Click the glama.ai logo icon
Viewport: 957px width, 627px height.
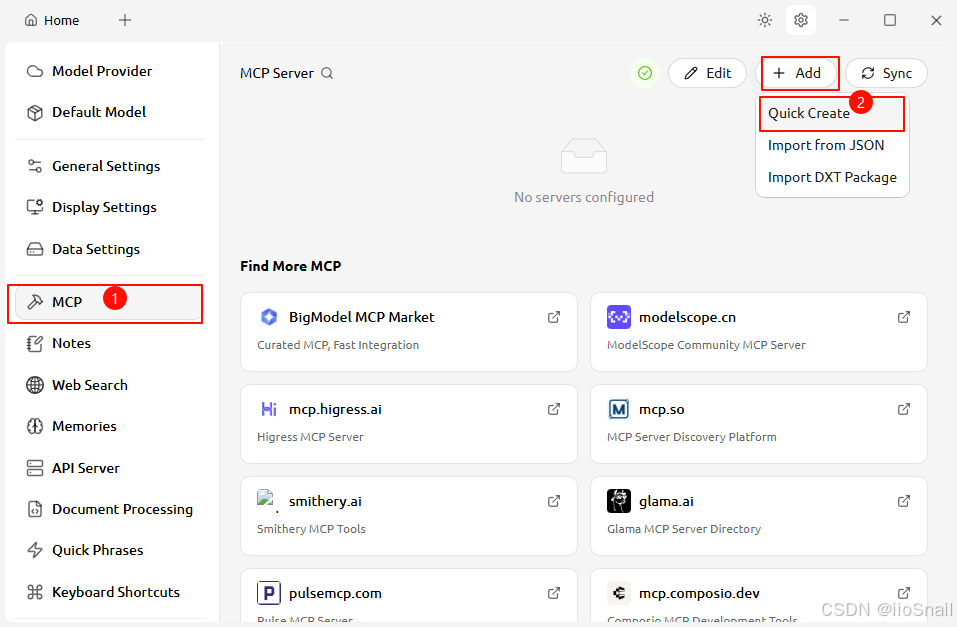[619, 501]
